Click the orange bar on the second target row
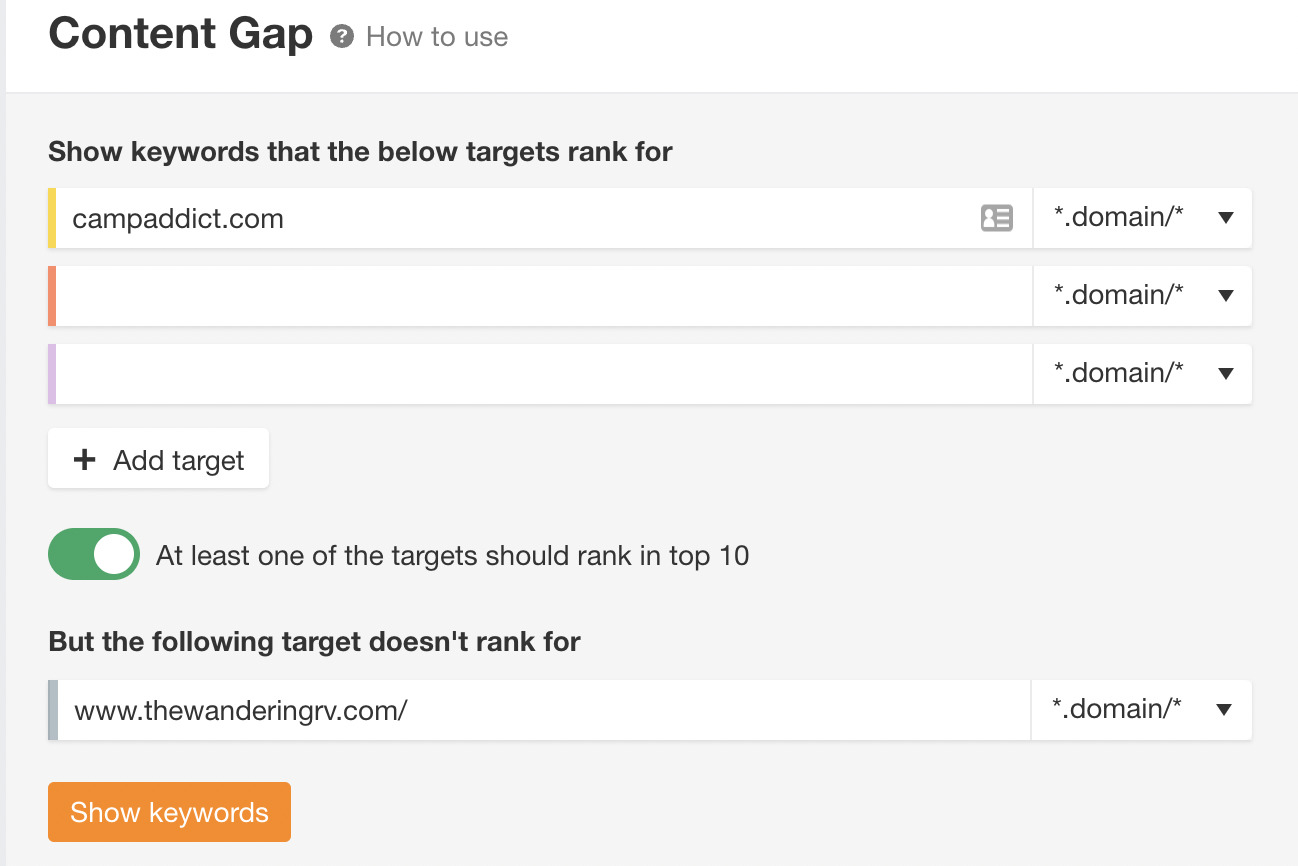 point(52,295)
